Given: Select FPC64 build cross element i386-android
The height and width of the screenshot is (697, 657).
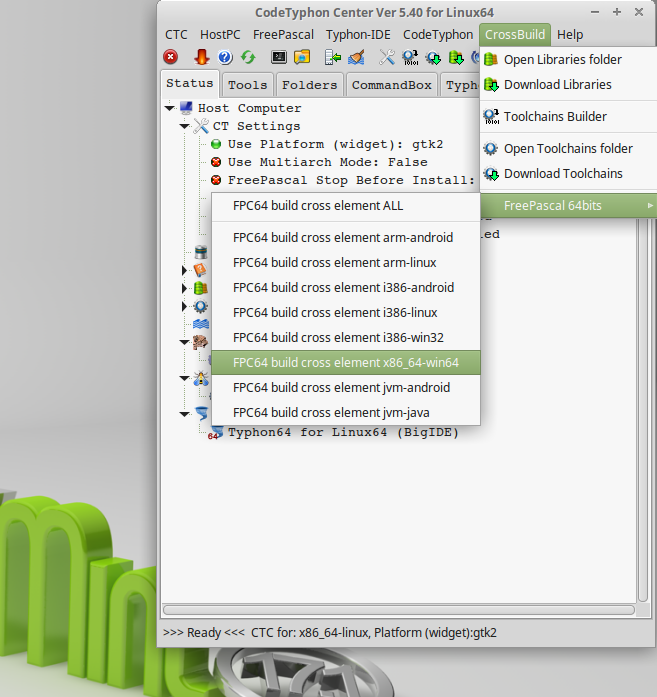Looking at the screenshot, I should coord(346,288).
